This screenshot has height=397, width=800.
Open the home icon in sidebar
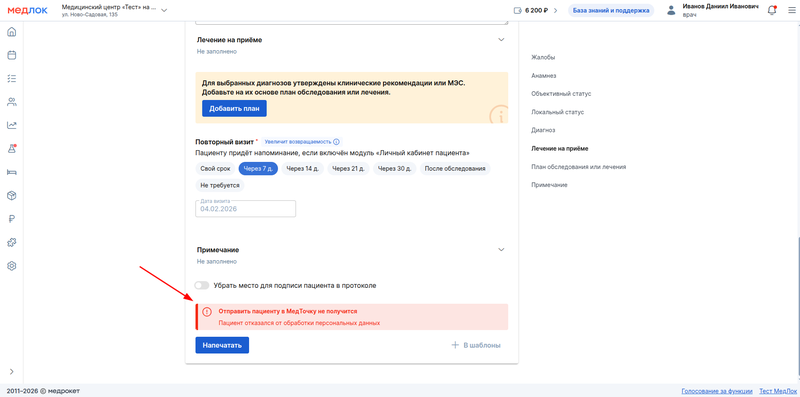(12, 32)
